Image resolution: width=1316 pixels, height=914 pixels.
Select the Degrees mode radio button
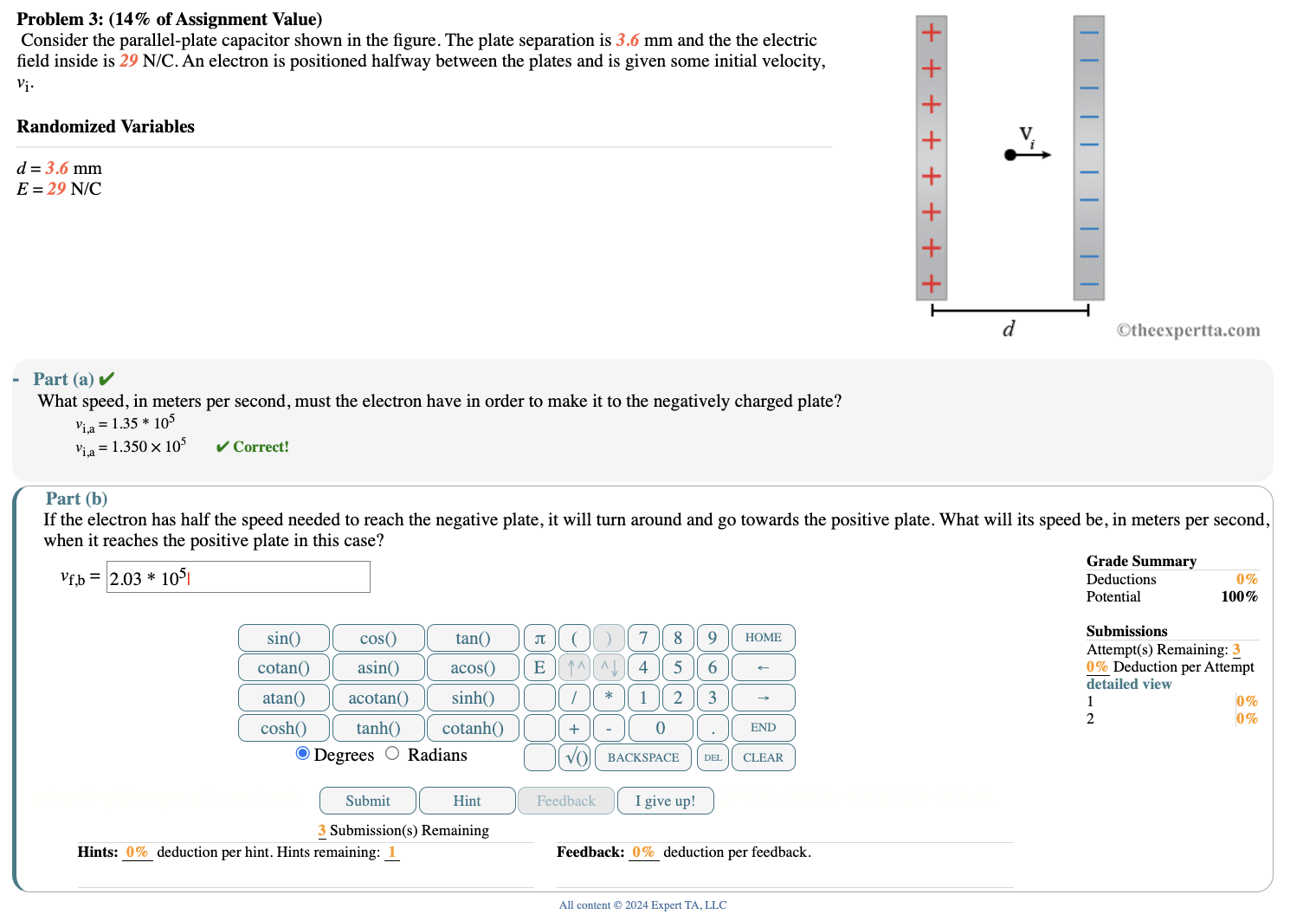(x=302, y=754)
